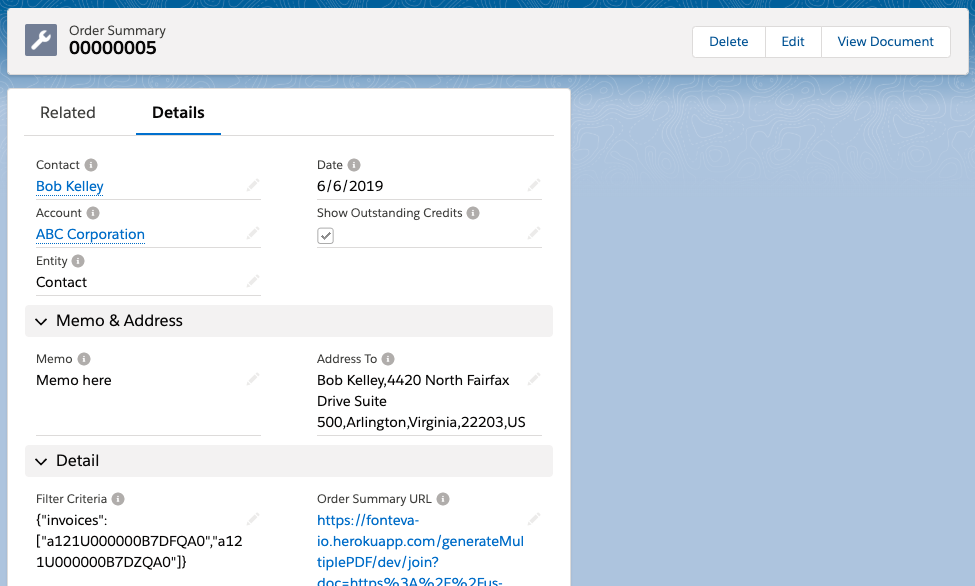Click the info icon next to Filter Criteria

118,499
